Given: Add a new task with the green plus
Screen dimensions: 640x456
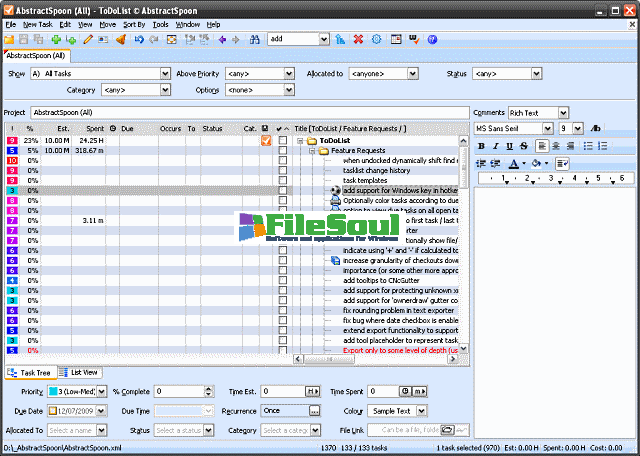Looking at the screenshot, I should [x=56, y=39].
